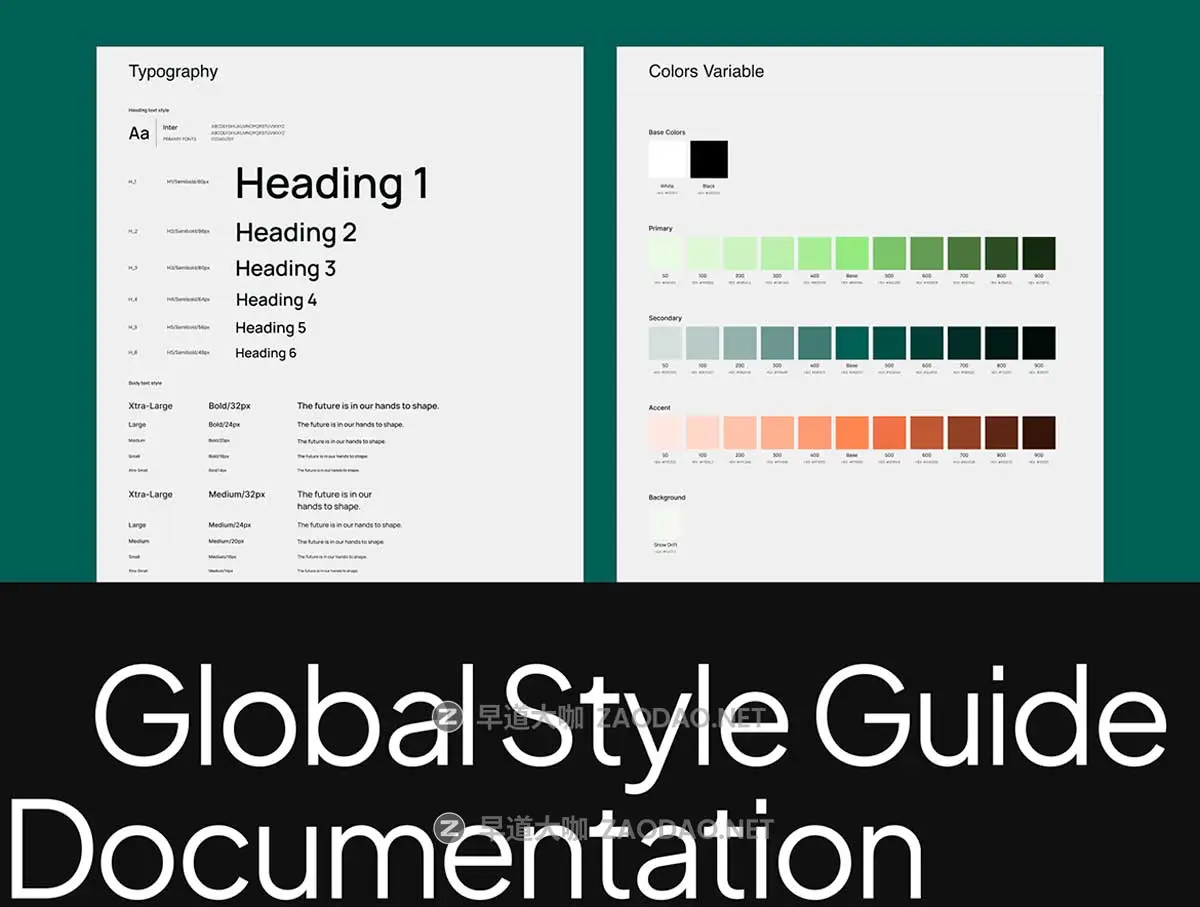Click the 'Inter' primary font name
1200x907 pixels.
tap(170, 128)
